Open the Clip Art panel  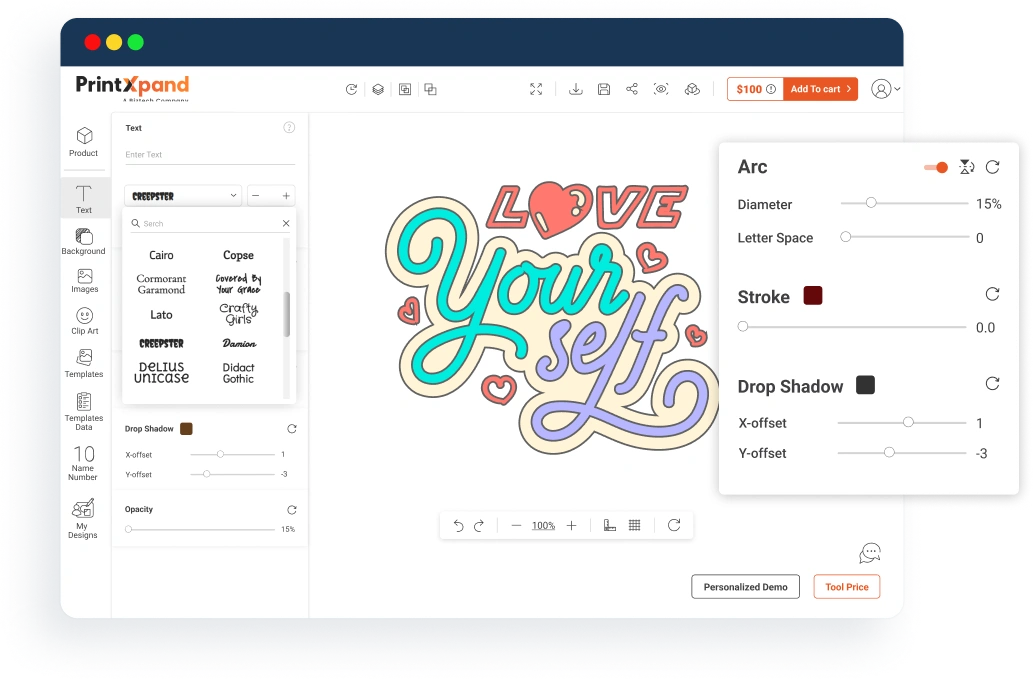tap(84, 321)
